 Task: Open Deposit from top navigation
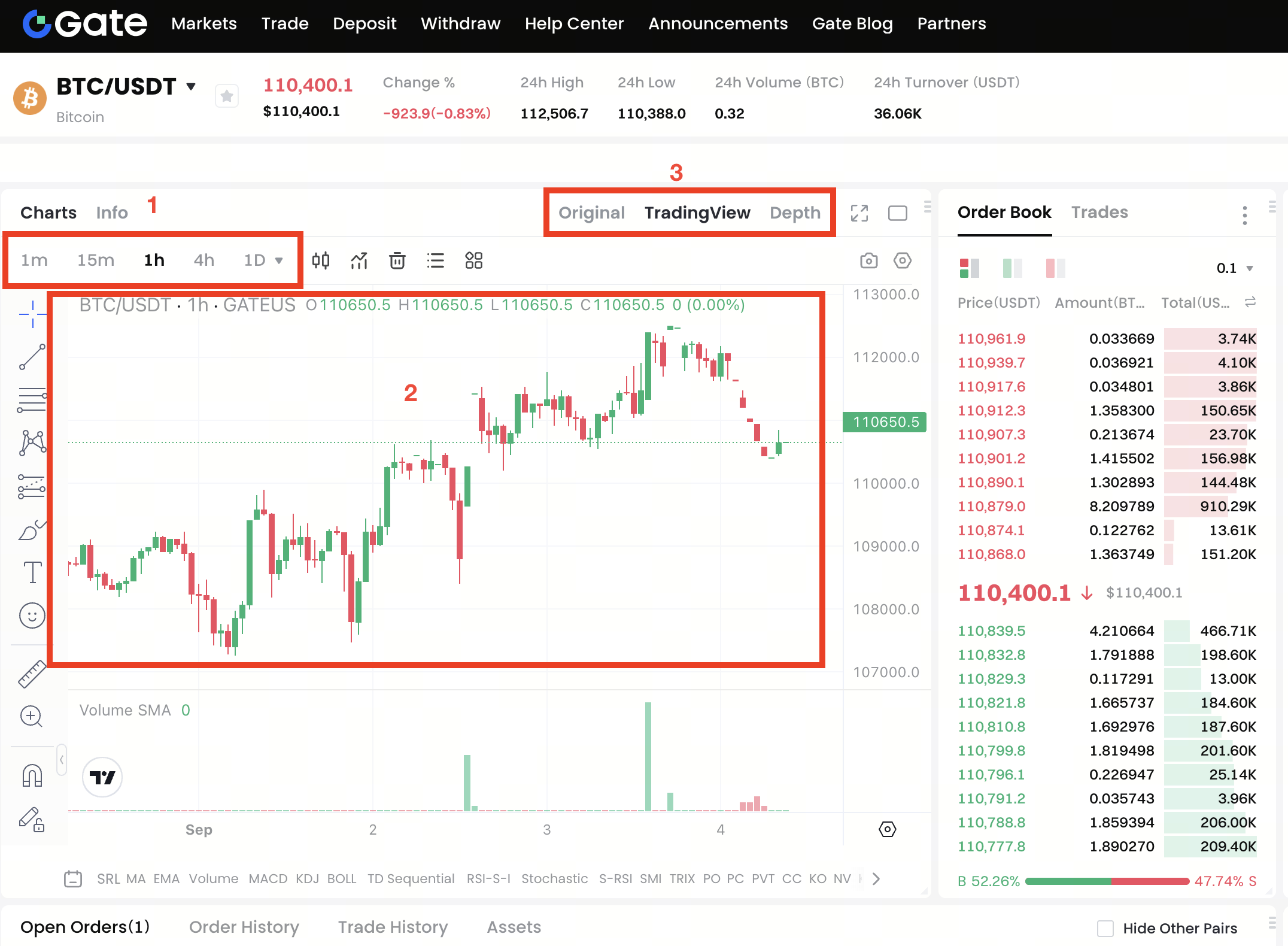(x=364, y=24)
